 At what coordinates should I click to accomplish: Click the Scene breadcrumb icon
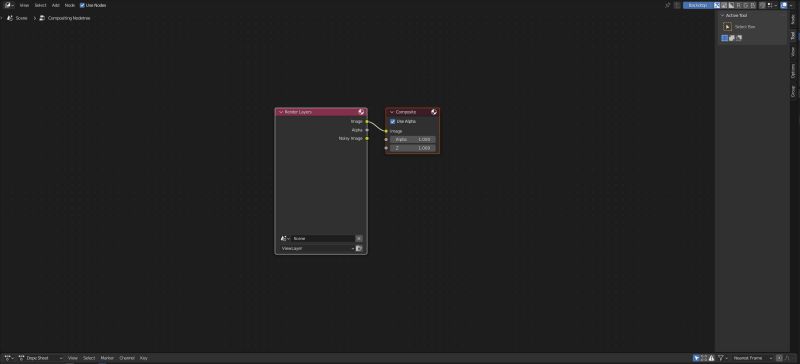click(x=10, y=18)
